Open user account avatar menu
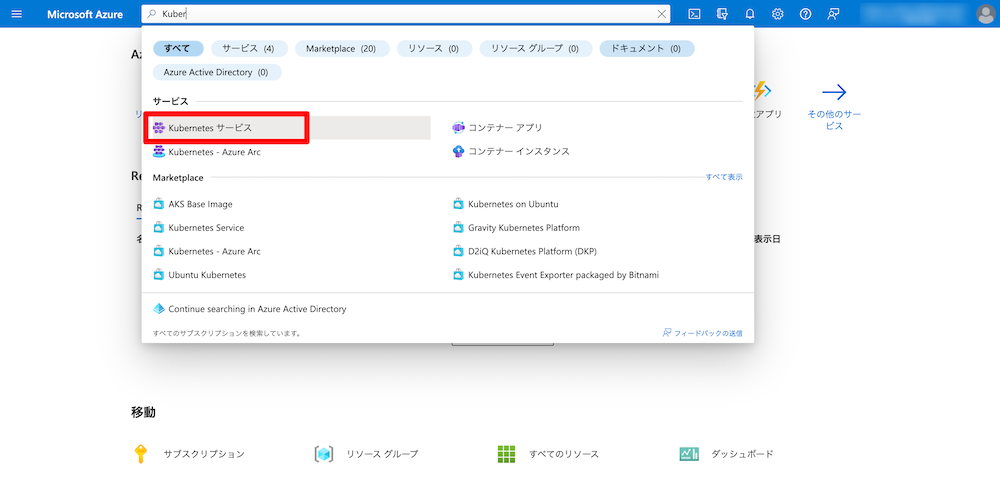This screenshot has height=477, width=1000. 985,14
